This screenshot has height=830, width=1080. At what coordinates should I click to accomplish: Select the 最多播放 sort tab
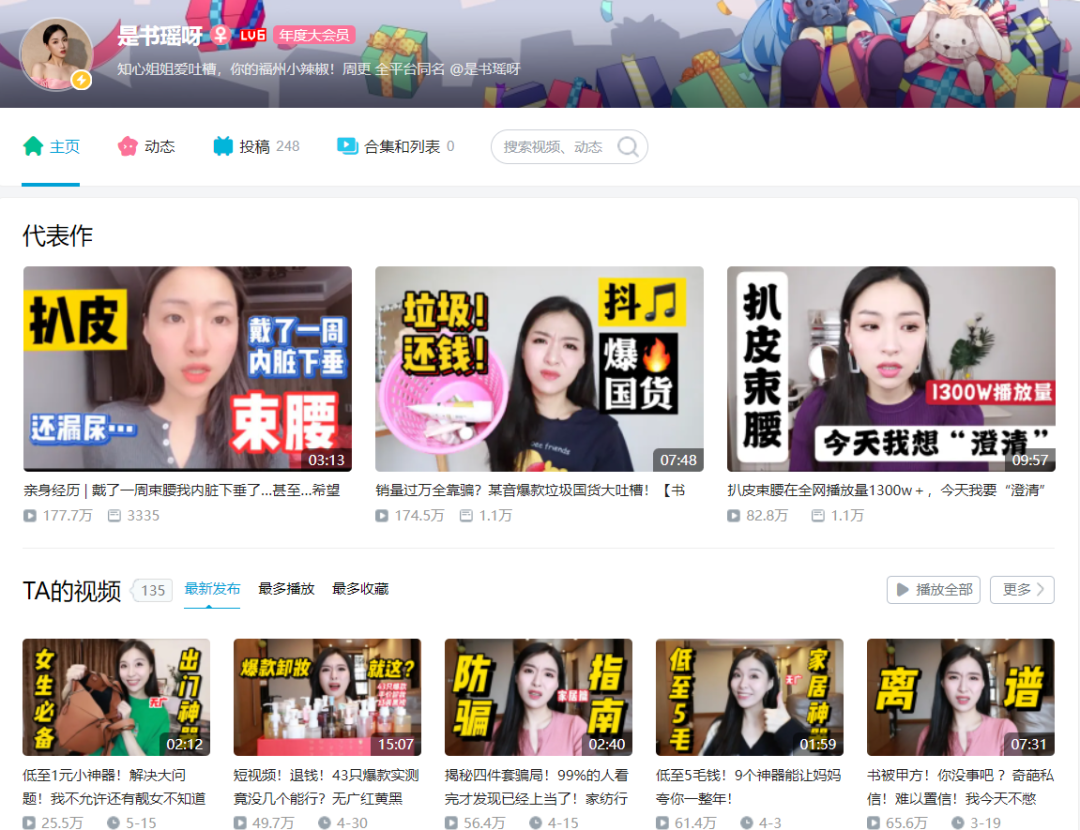pos(287,589)
